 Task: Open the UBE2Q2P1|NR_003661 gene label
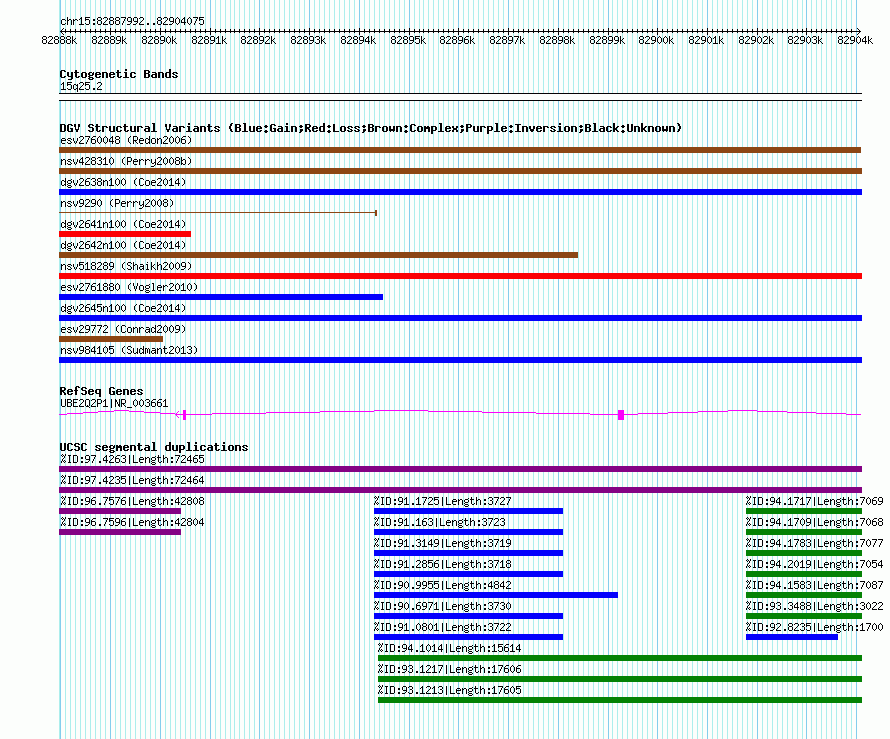click(x=114, y=404)
